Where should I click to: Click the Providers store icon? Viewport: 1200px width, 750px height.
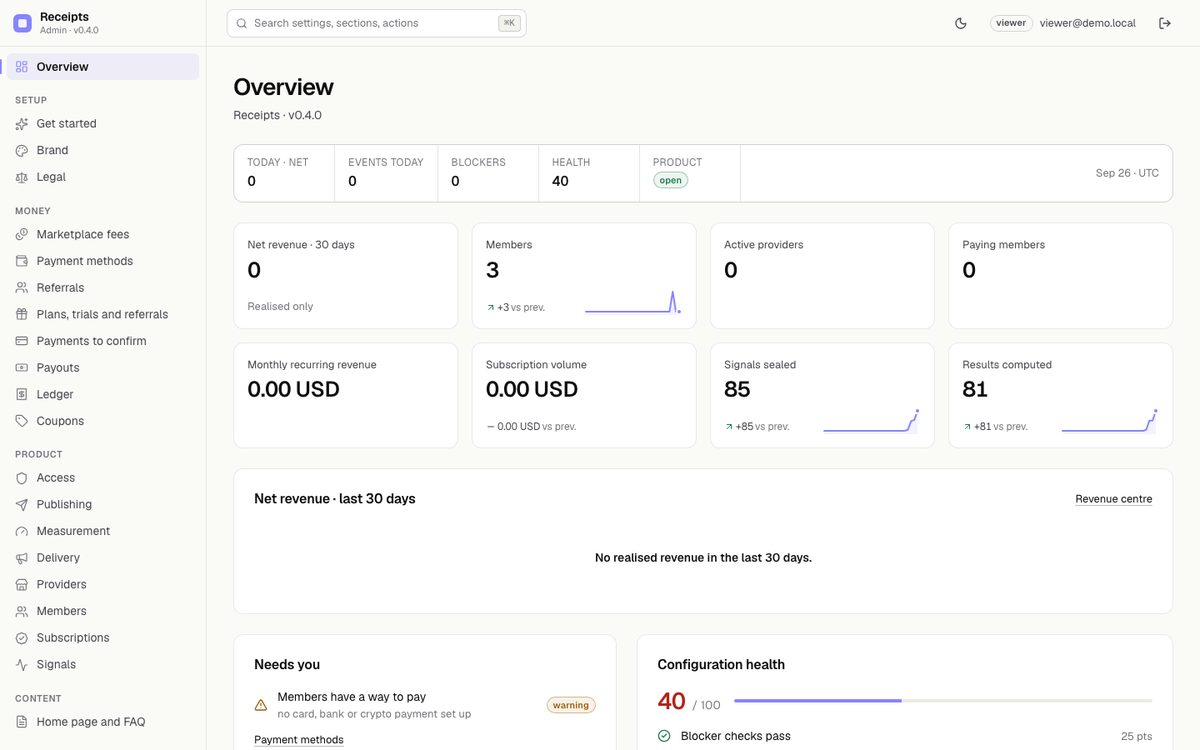[22, 584]
